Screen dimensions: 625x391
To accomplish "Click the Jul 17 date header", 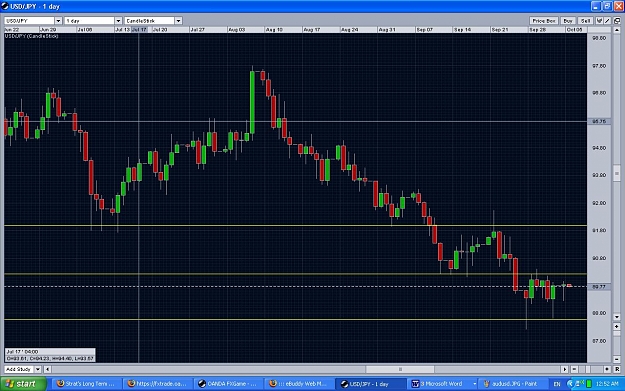I will click(x=139, y=29).
